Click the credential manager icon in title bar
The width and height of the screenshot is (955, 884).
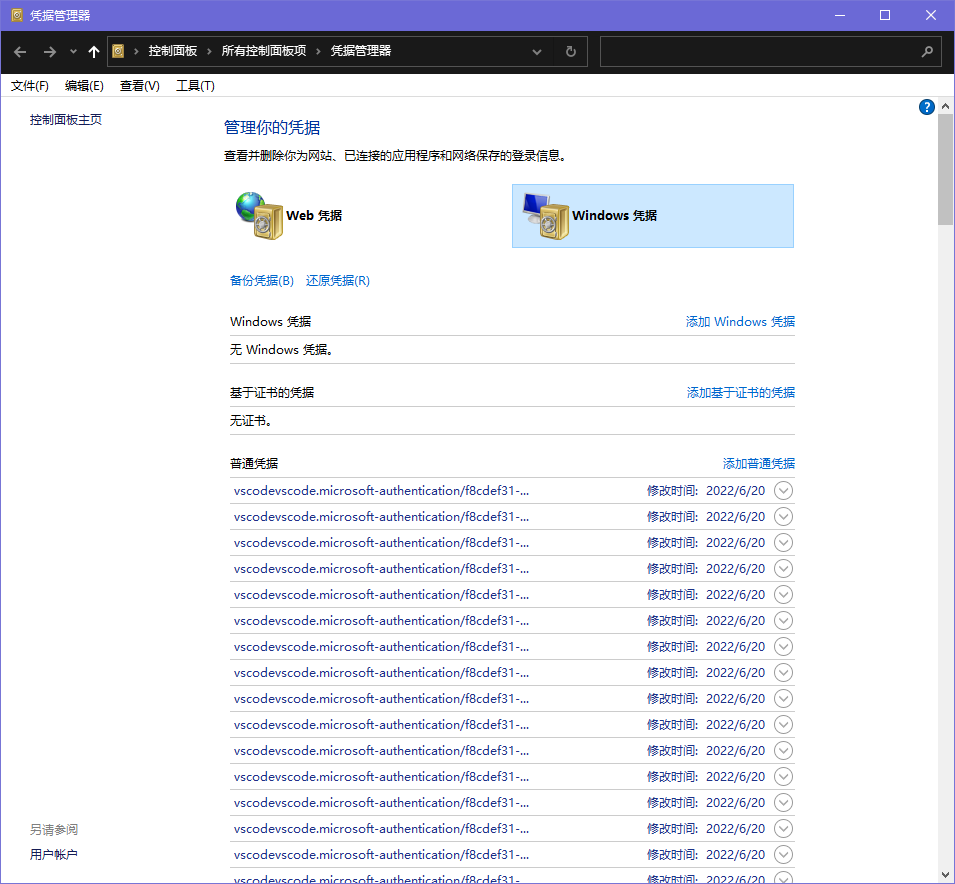15,14
